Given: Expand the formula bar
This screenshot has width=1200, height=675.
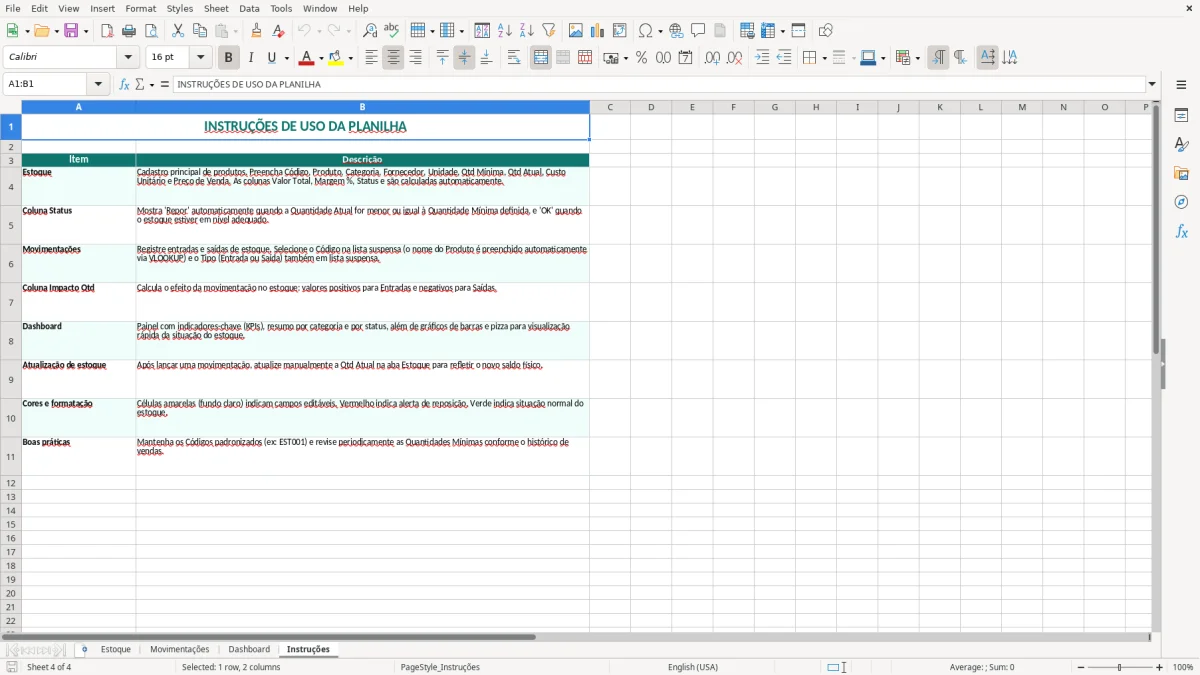Looking at the screenshot, I should [x=1152, y=84].
